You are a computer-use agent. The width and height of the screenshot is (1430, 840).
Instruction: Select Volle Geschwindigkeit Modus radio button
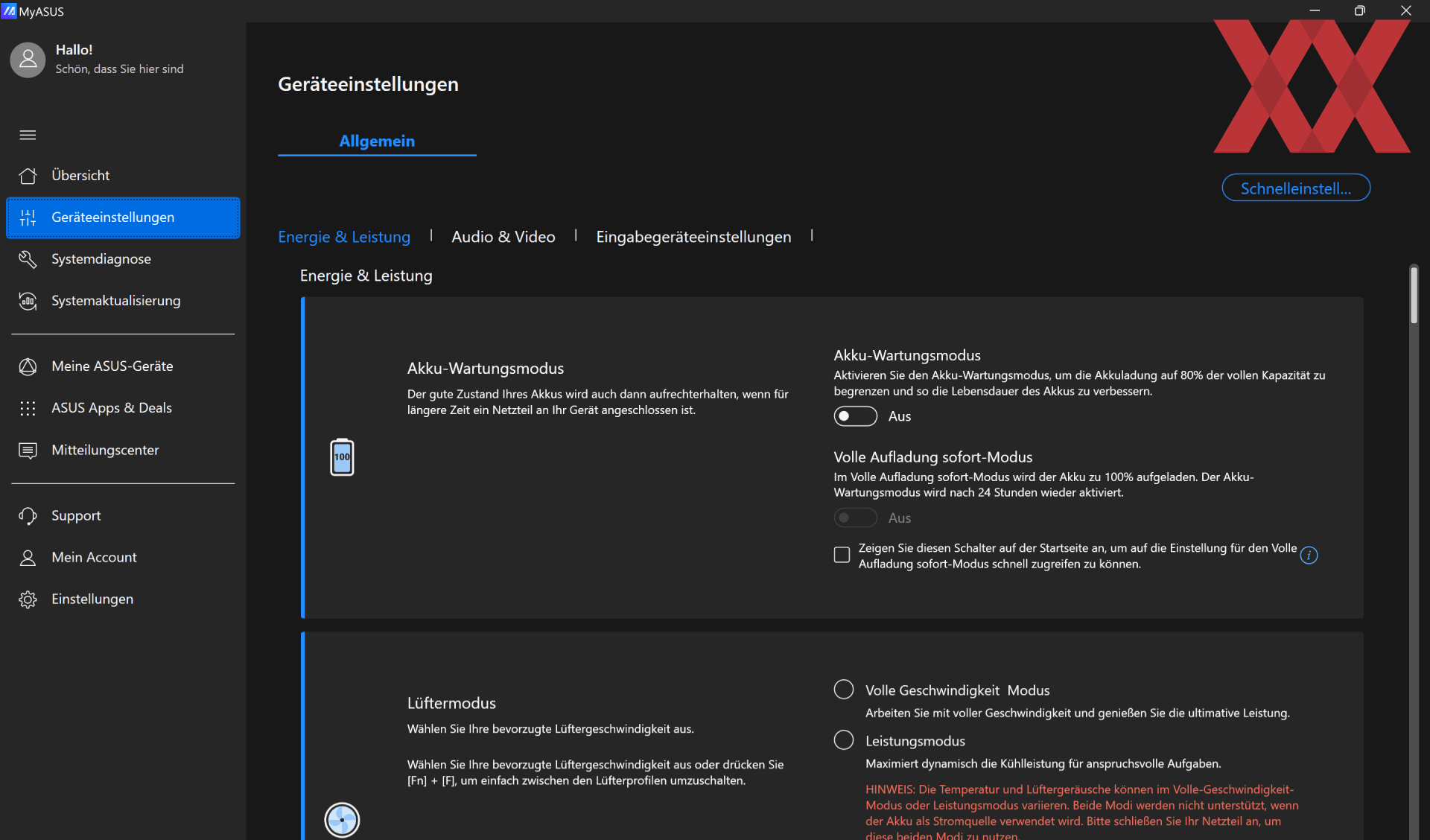844,690
